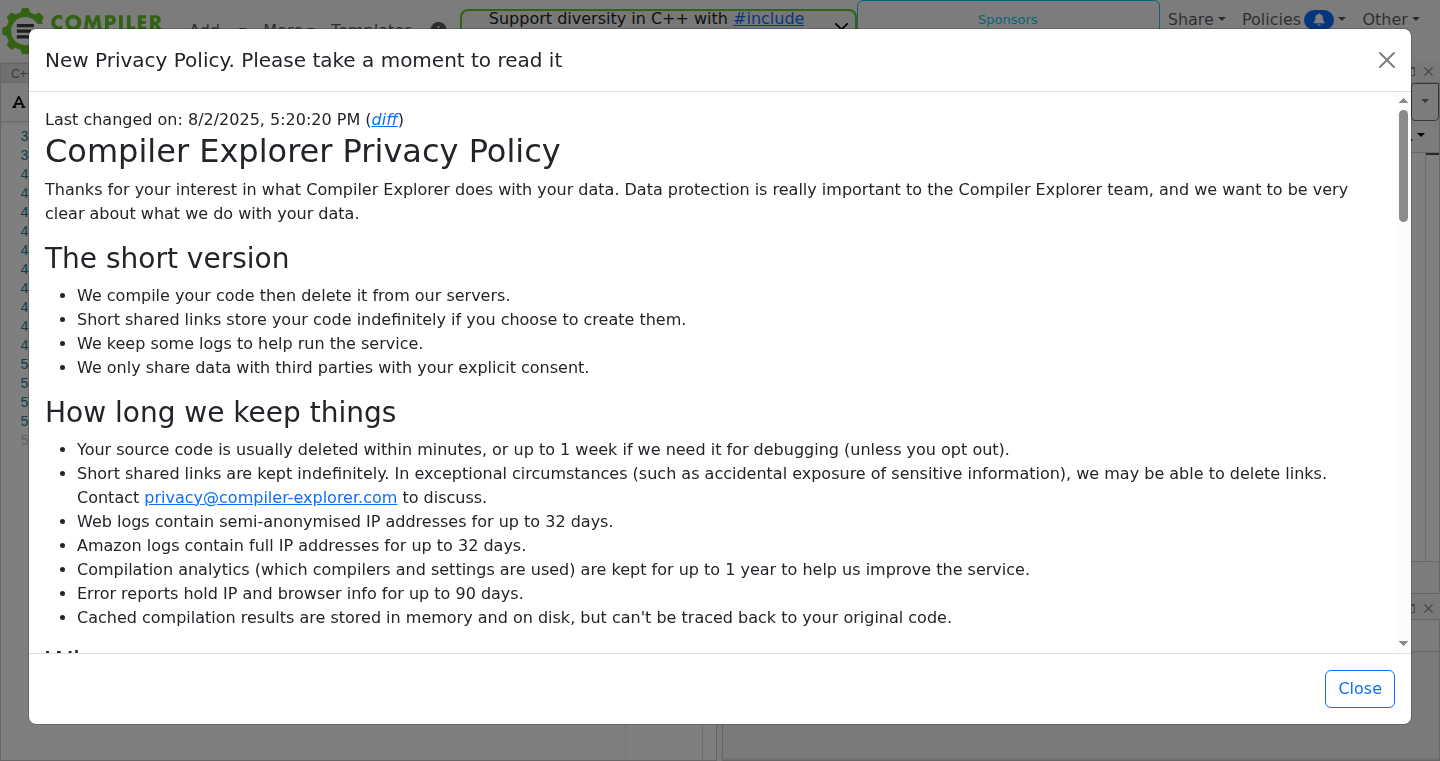The width and height of the screenshot is (1440, 761).
Task: Open the Other dropdown menu
Action: click(1391, 19)
